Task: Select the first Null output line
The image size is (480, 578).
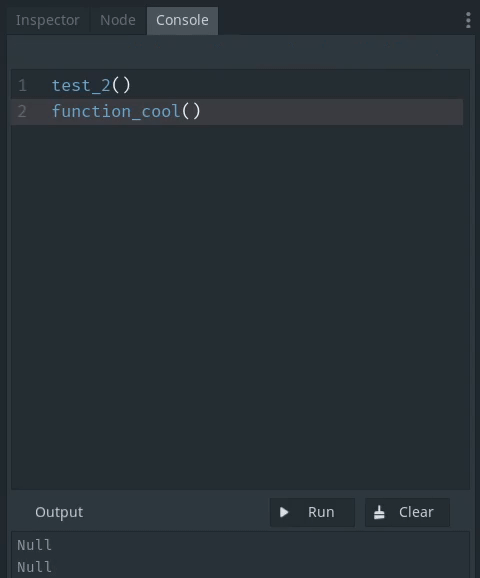Action: tap(34, 545)
